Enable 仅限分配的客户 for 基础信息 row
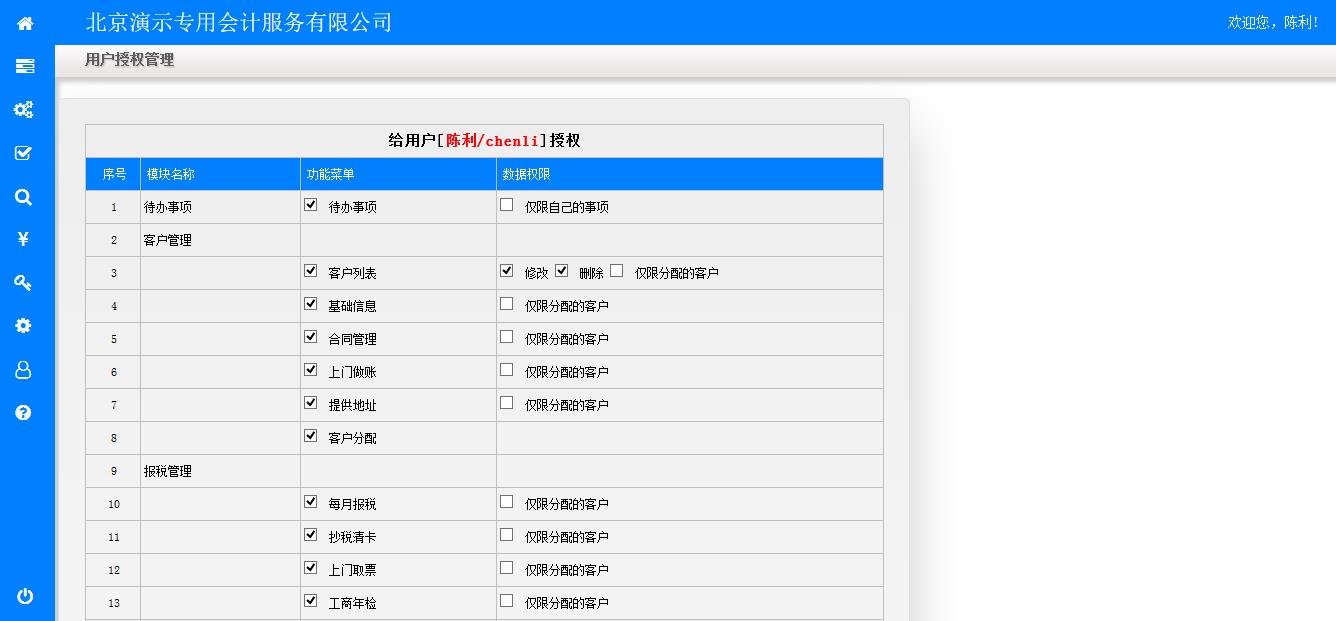Image resolution: width=1336 pixels, height=621 pixels. pyautogui.click(x=507, y=304)
